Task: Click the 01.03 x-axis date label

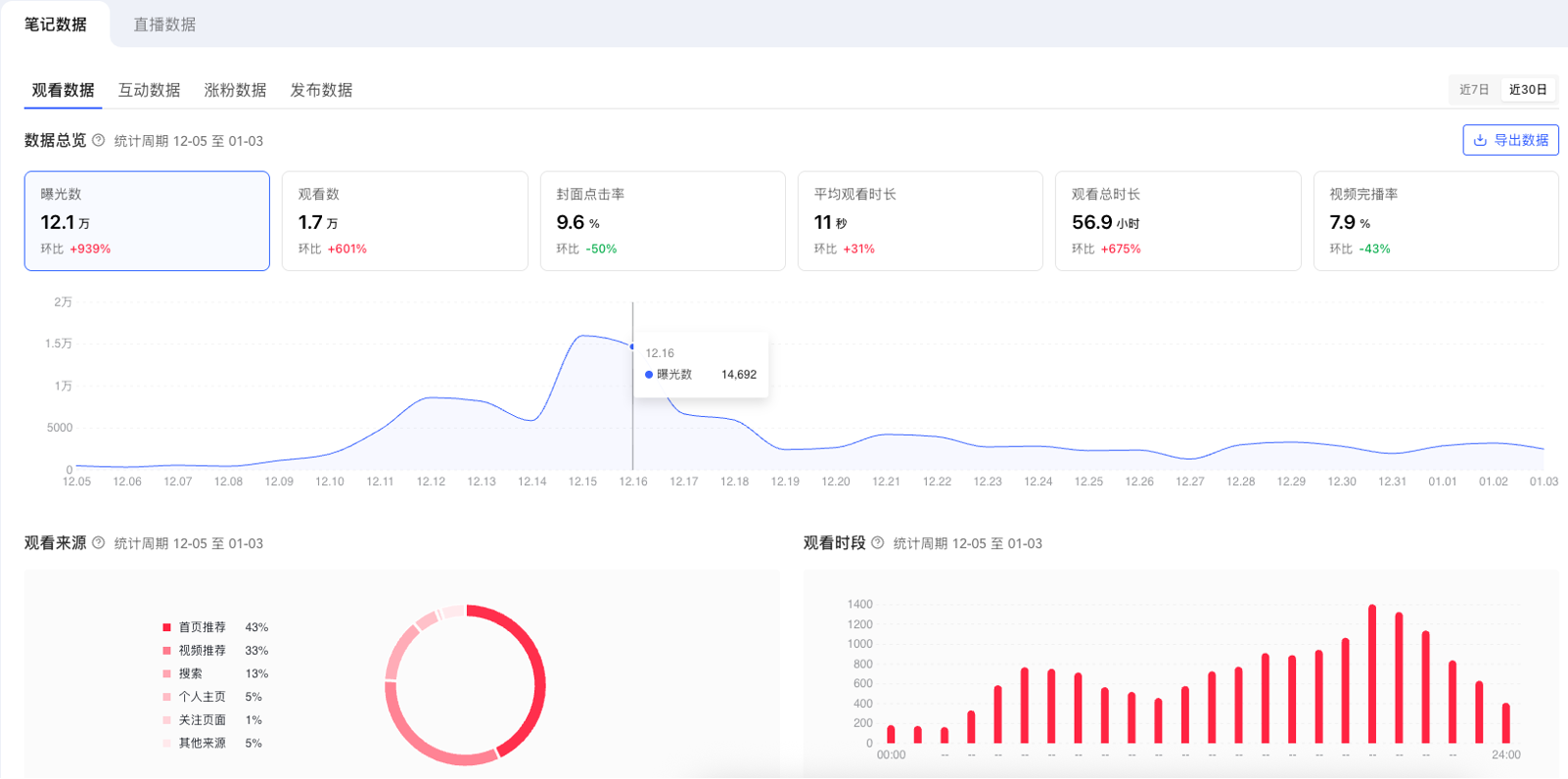Action: [x=1544, y=481]
